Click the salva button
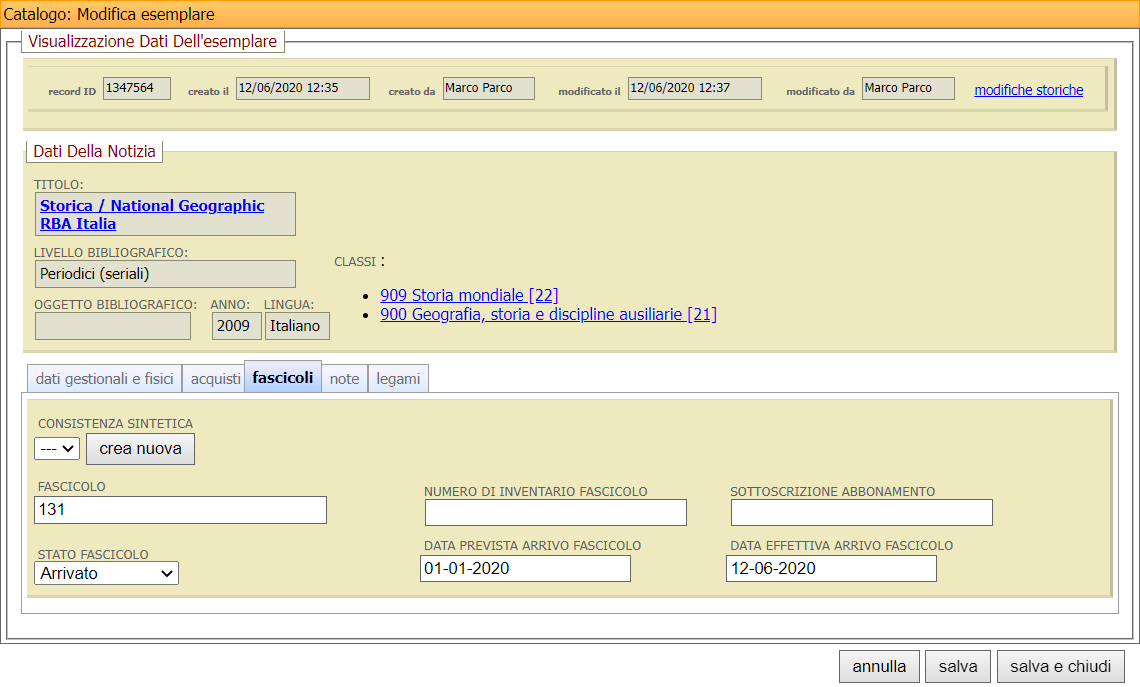 tap(957, 667)
